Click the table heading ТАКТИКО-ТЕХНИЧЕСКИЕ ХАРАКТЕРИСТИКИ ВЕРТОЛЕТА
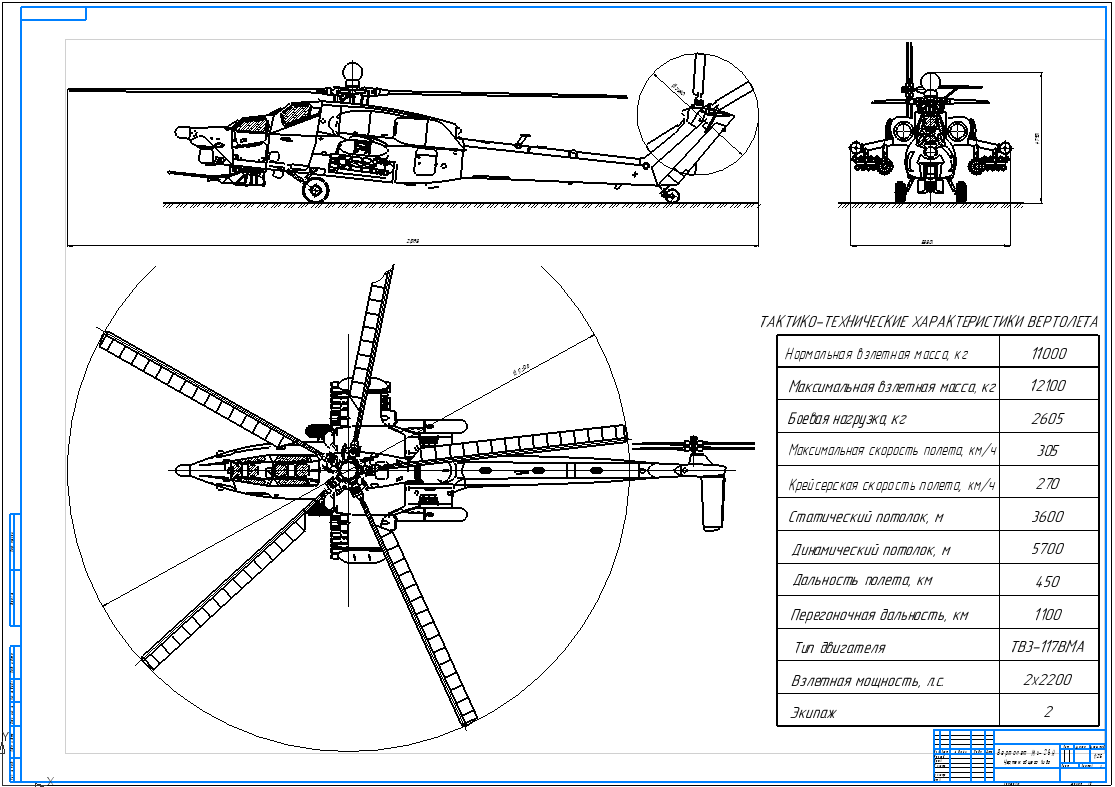This screenshot has height=787, width=1115. pyautogui.click(x=928, y=322)
